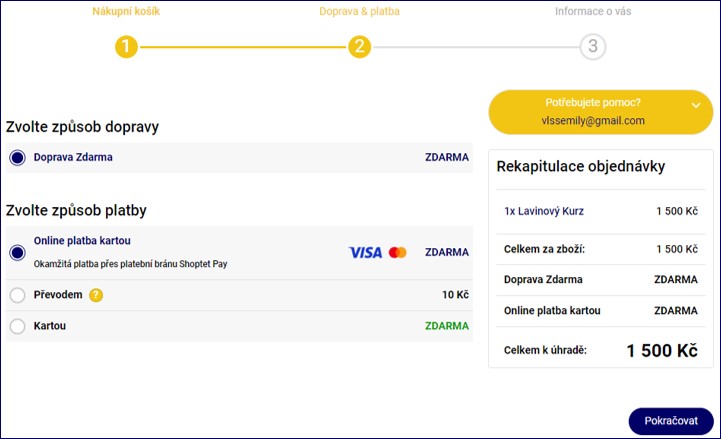
Task: Expand the Potřebujete pomoc chevron
Action: [x=695, y=103]
